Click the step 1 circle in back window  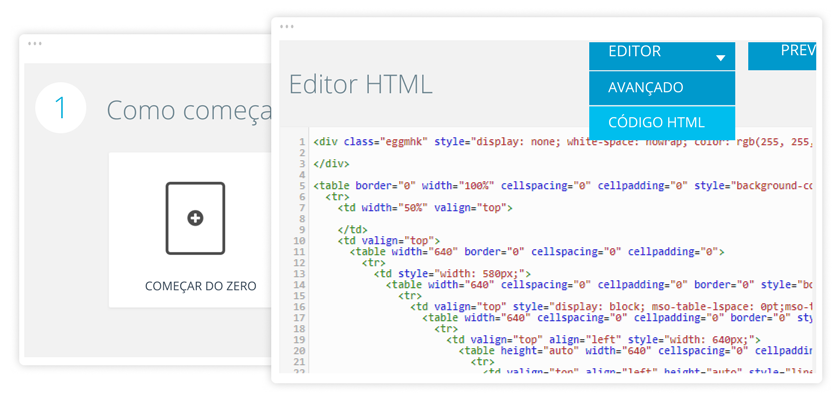pos(61,108)
